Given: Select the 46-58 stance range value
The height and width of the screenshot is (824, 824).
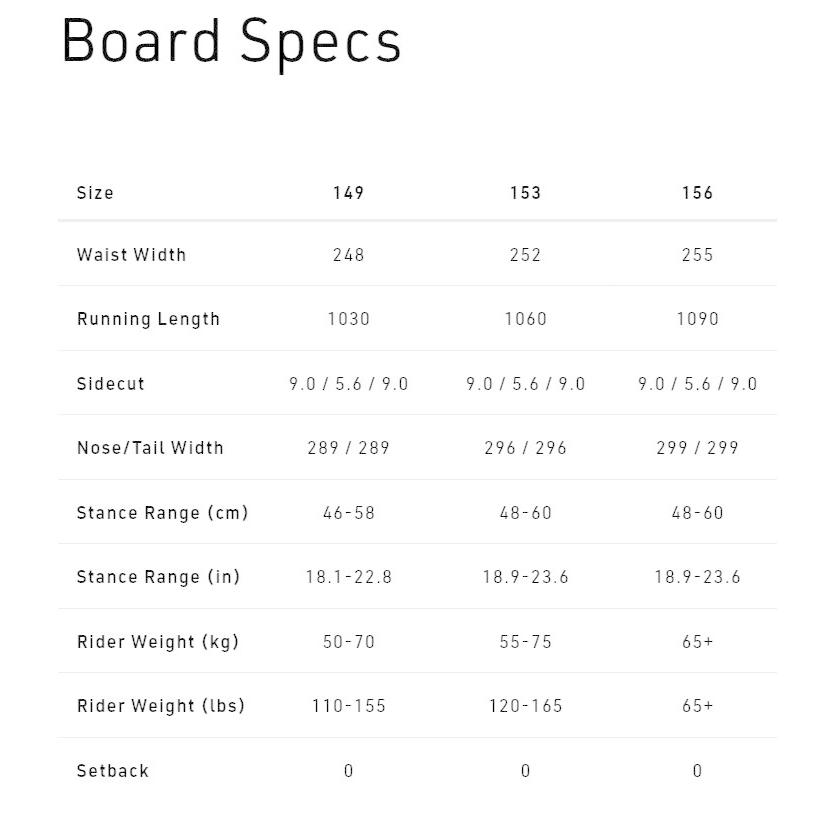Looking at the screenshot, I should click(348, 513).
